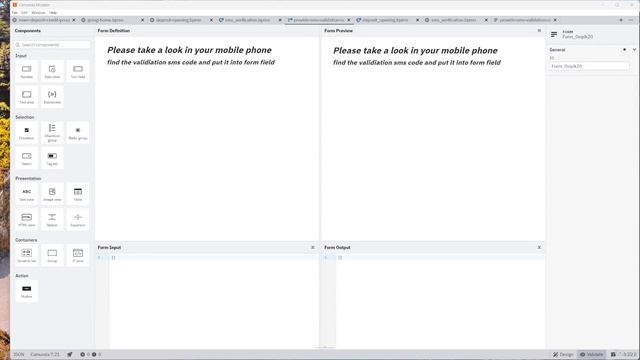Click the deploy rocket icon in status bar
The width and height of the screenshot is (640, 360).
pos(70,354)
